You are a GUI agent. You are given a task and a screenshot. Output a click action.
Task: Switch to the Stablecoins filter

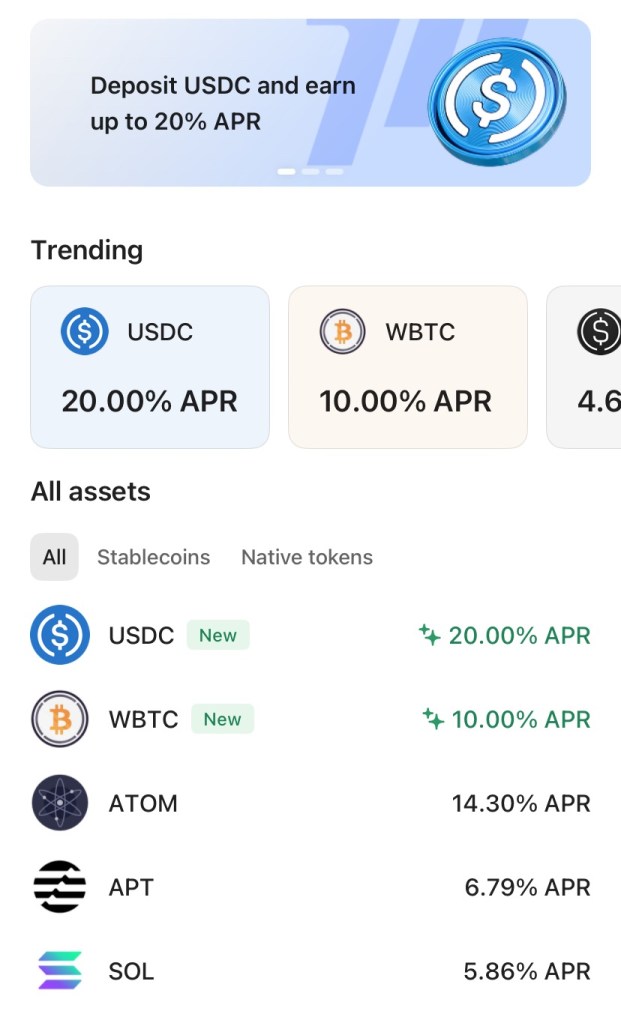[154, 557]
